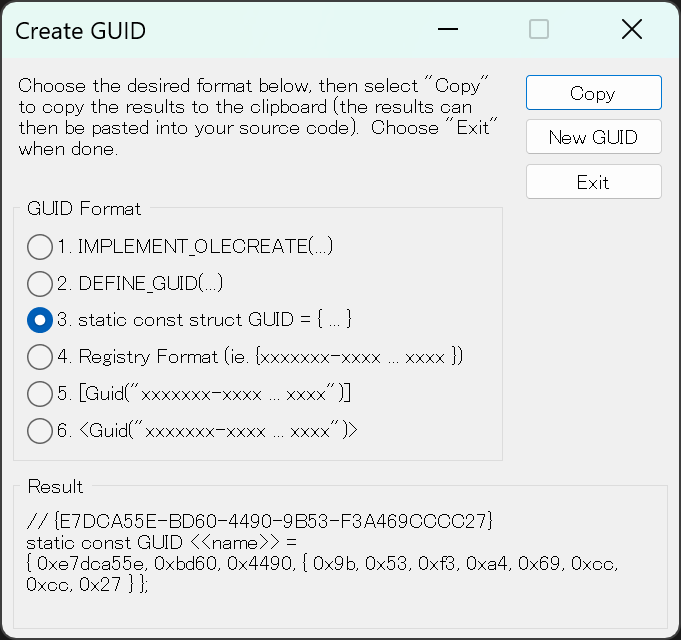Pick the Registry Format radio option
The image size is (681, 640).
40,356
